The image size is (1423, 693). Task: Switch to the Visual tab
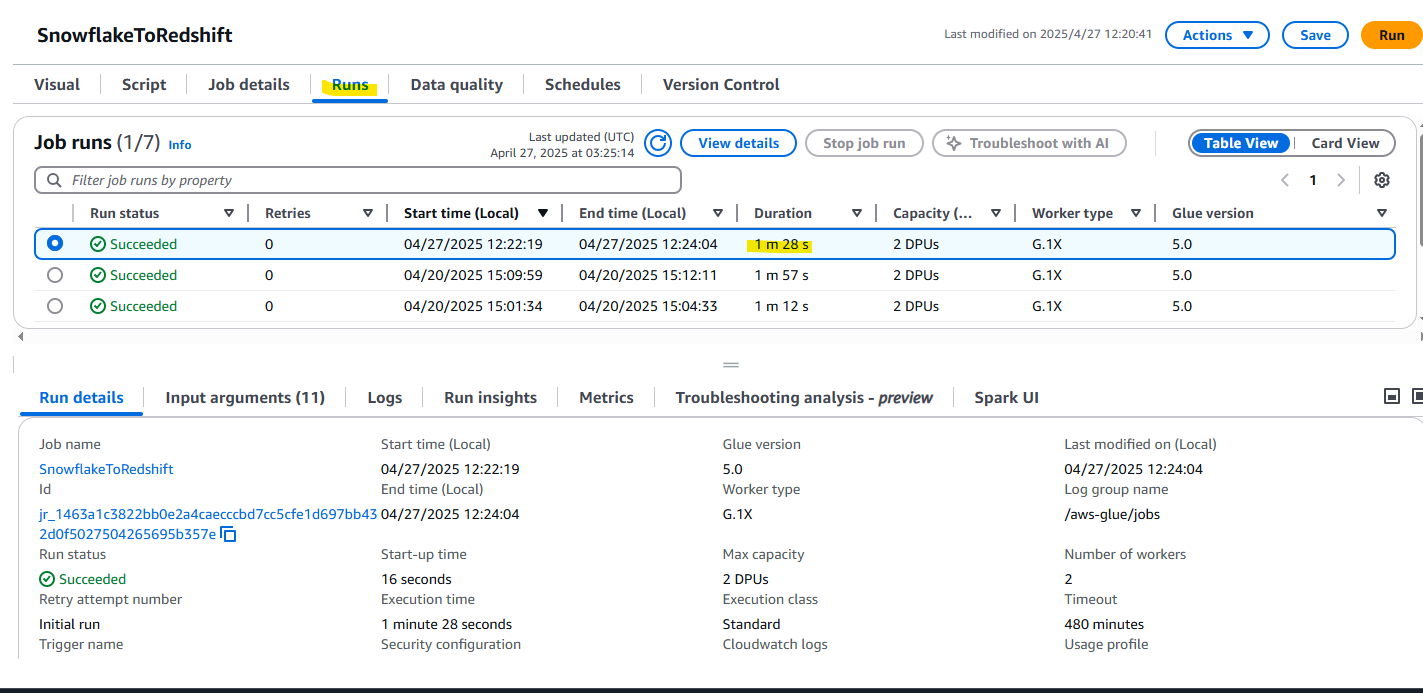point(57,85)
